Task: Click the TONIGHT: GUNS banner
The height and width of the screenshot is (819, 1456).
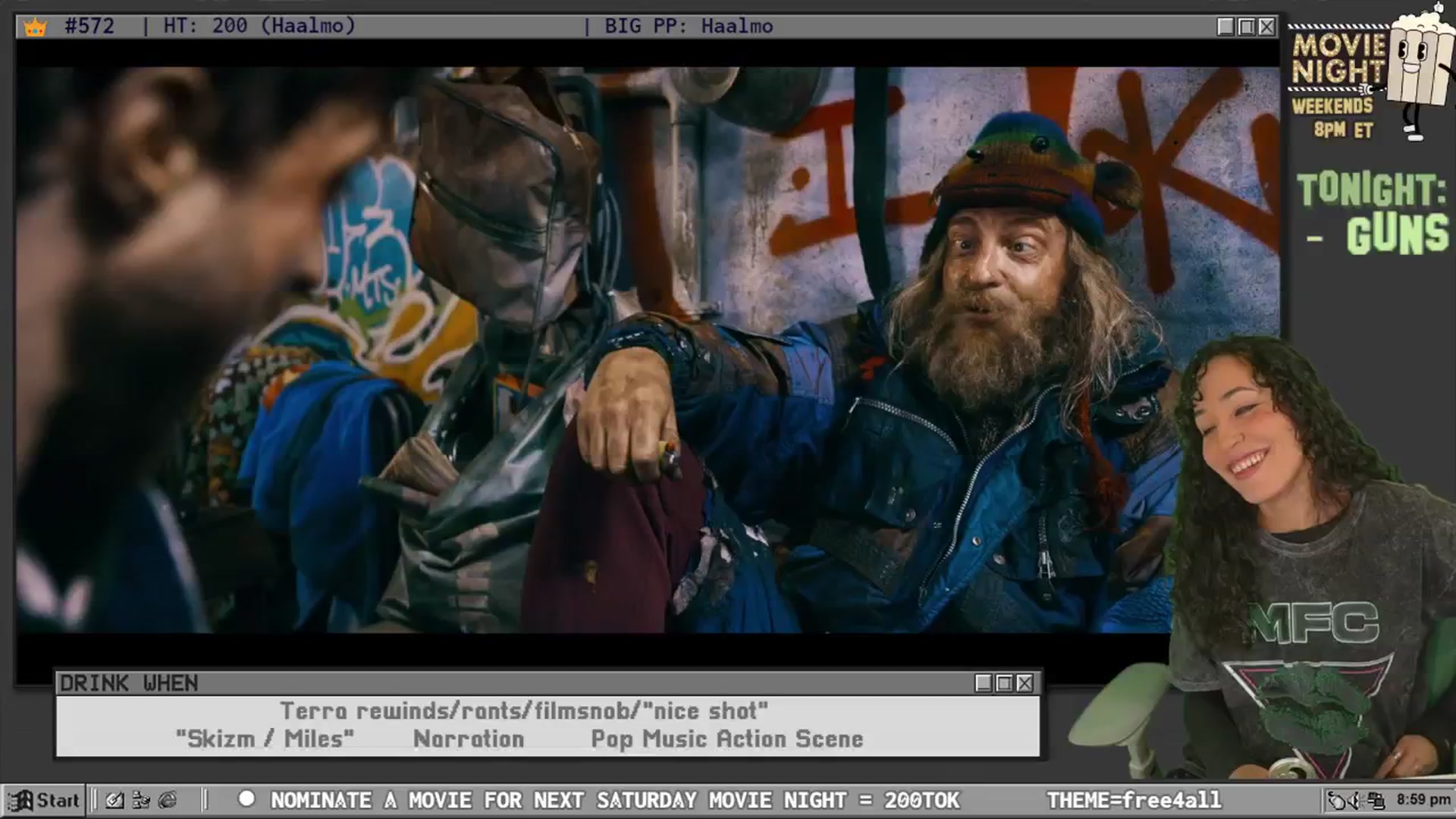Action: click(1373, 212)
